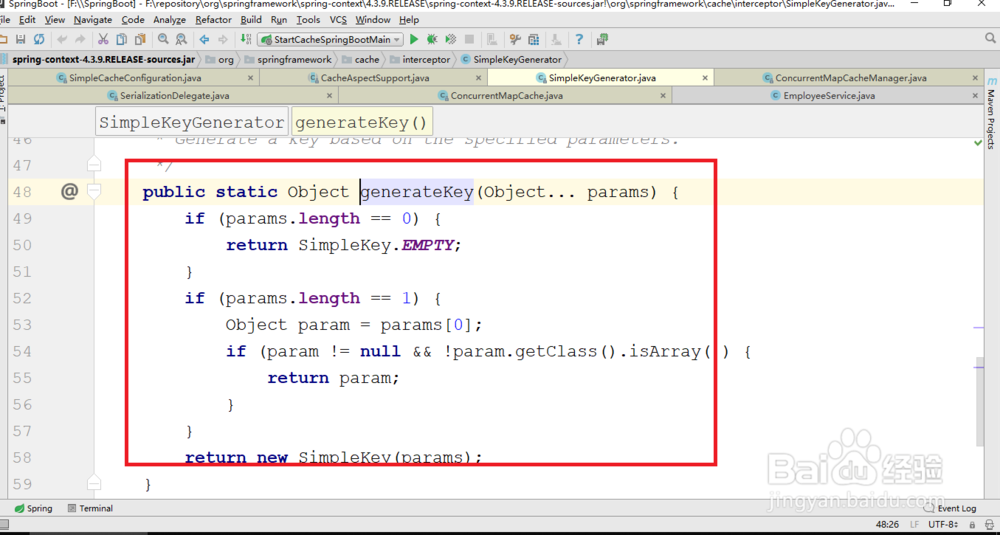Click the generateKey() structure breadcrumb above code

[x=360, y=122]
